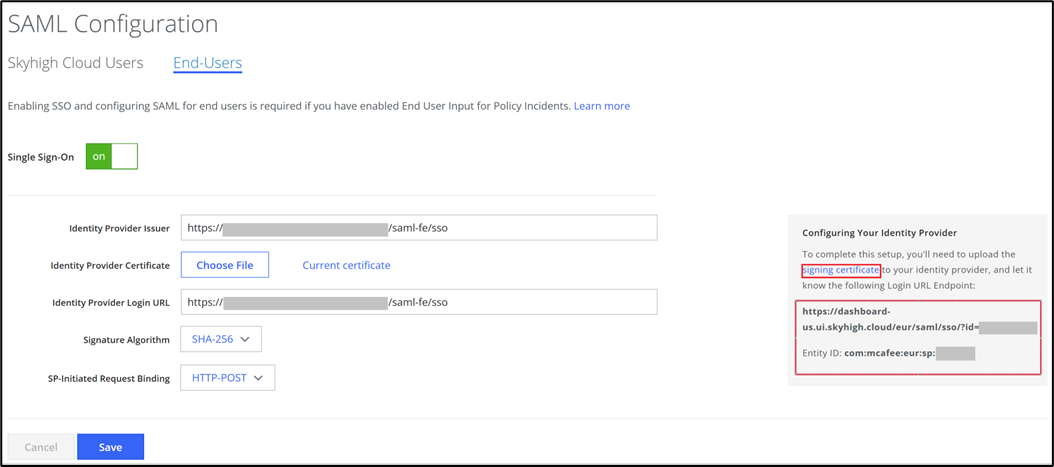Image resolution: width=1054 pixels, height=467 pixels.
Task: Click the Configuring Your Identity Provider heading
Action: (879, 233)
